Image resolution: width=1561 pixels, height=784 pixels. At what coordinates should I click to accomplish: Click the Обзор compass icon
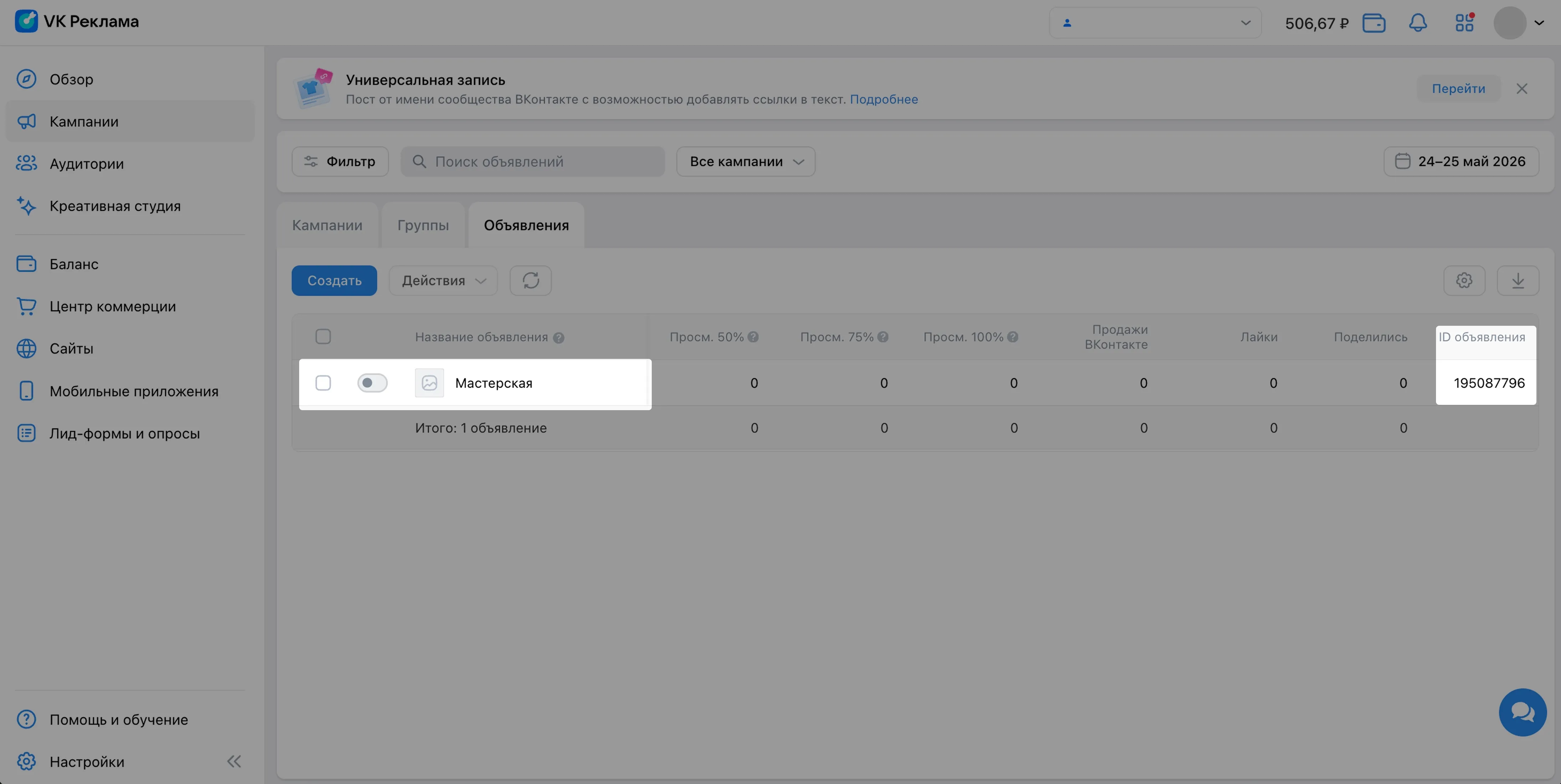(26, 79)
